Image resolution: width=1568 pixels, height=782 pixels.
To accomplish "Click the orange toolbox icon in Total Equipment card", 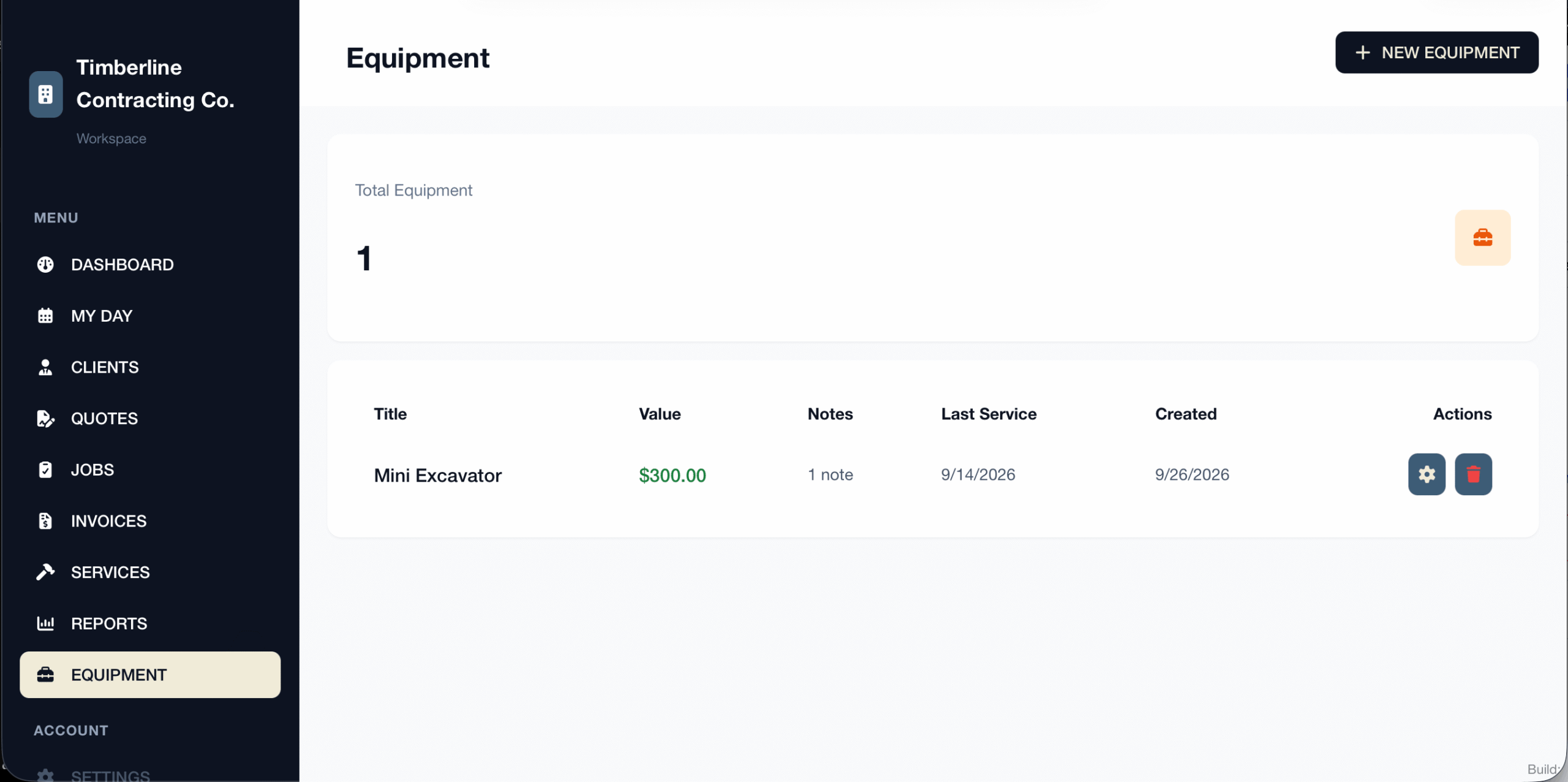I will (1482, 238).
